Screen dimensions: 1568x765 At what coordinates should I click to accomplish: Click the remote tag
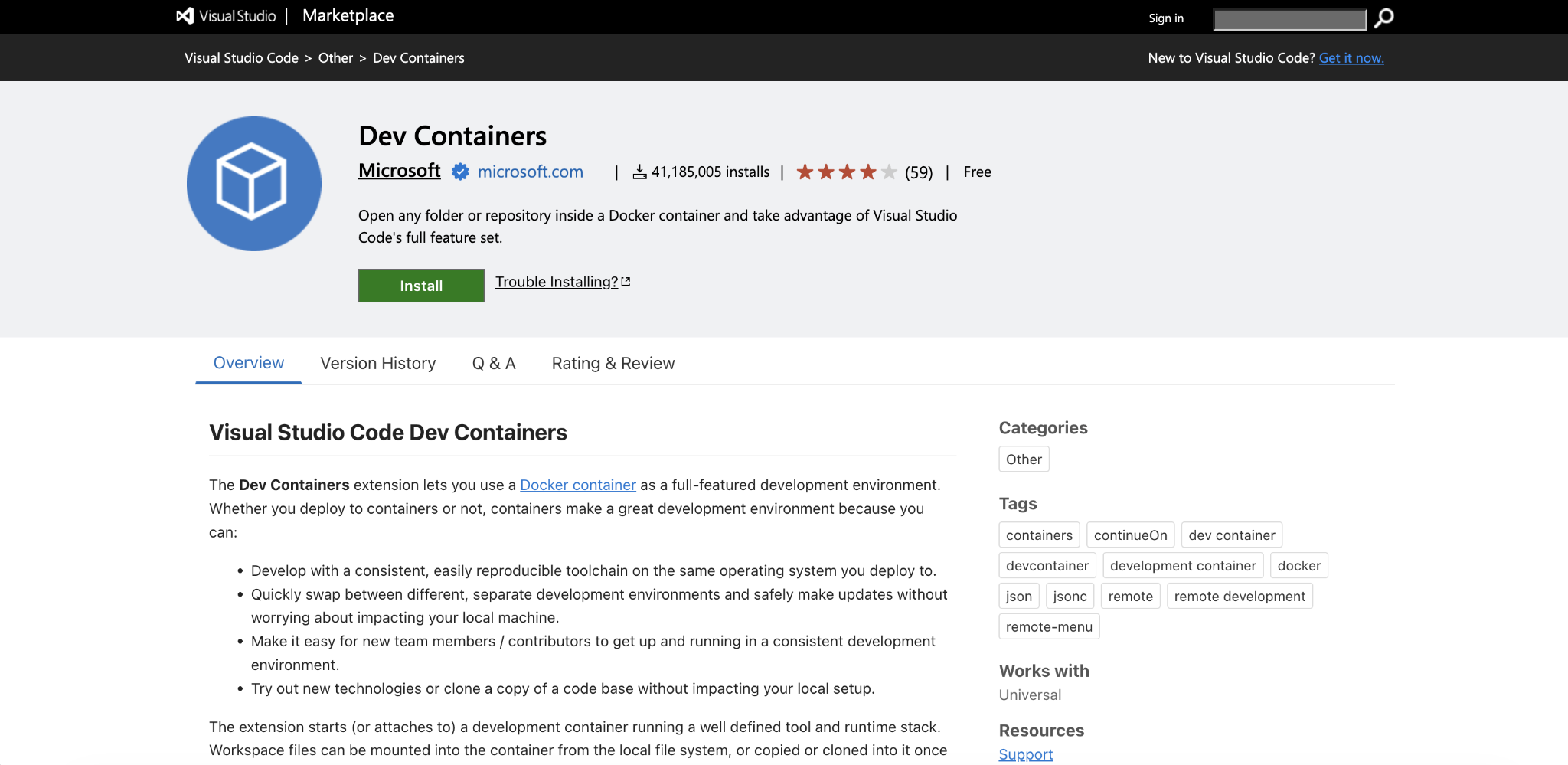pos(1131,597)
